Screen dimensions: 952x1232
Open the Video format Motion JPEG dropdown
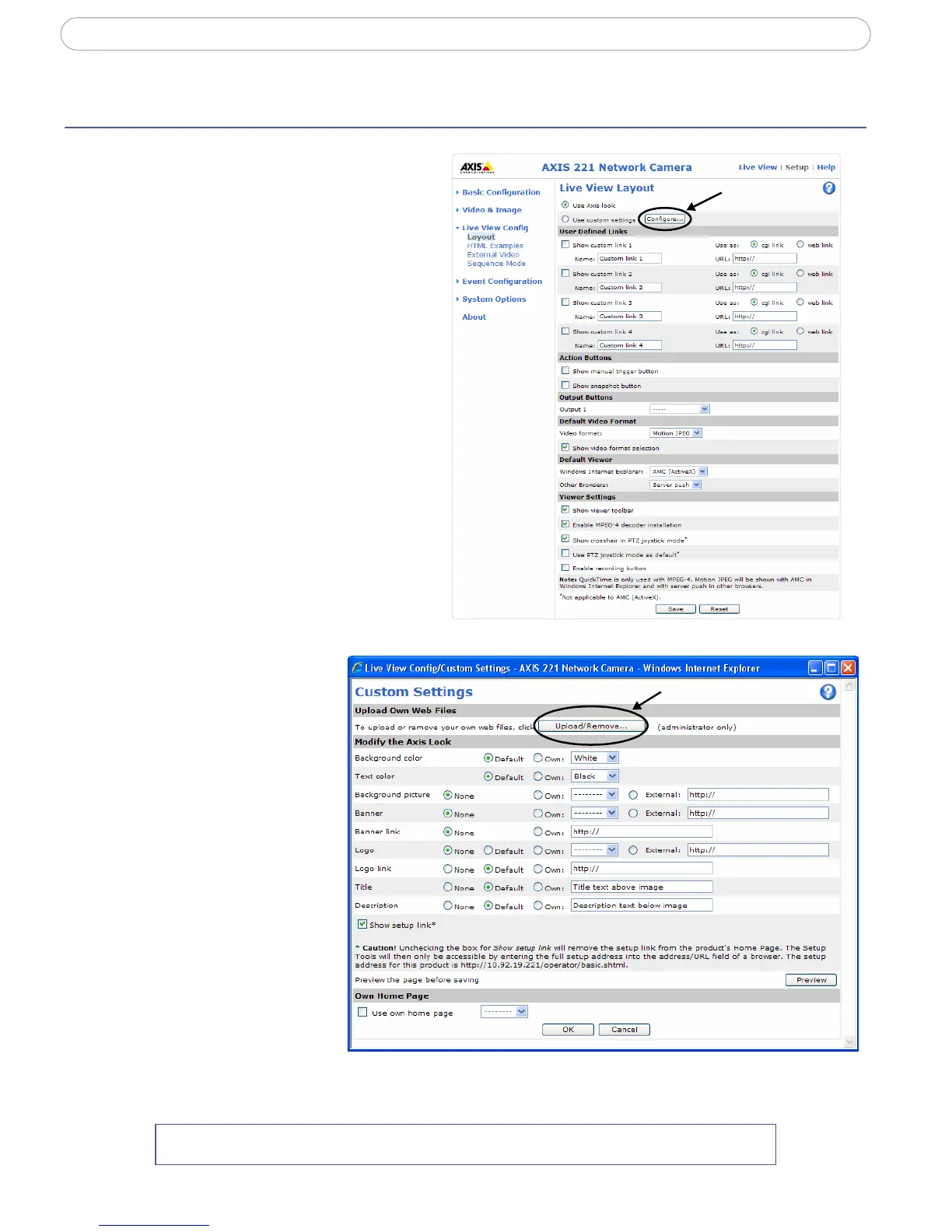coord(676,433)
